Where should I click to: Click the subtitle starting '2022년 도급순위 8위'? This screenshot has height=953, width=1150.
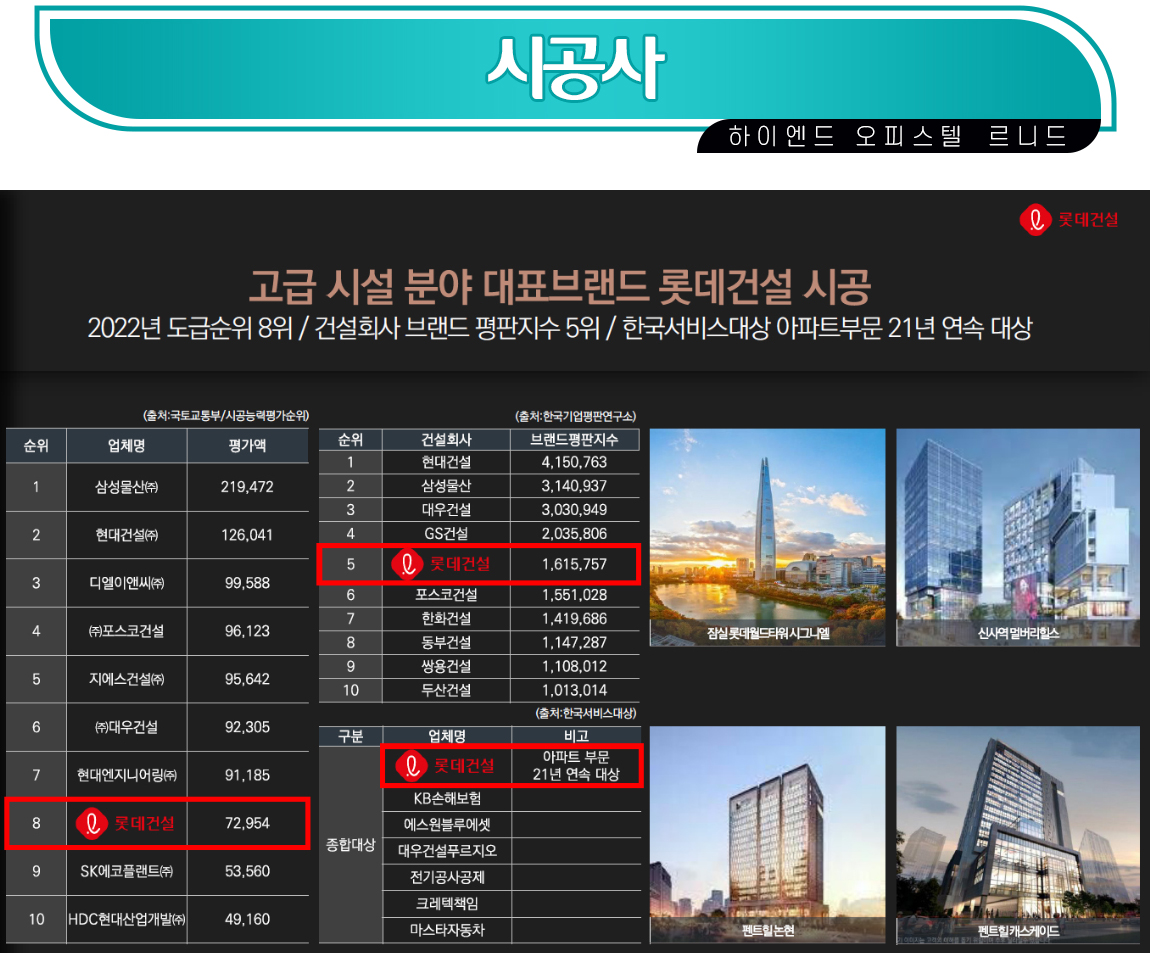pyautogui.click(x=560, y=328)
